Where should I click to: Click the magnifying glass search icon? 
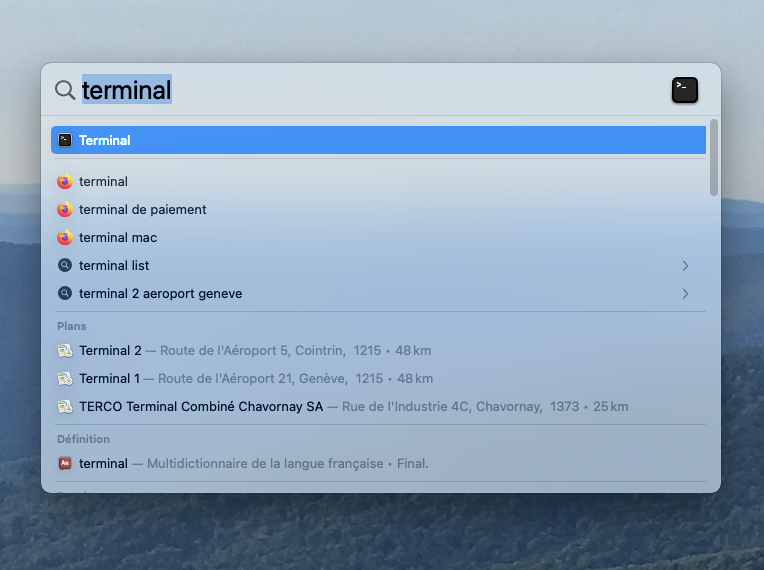(x=65, y=90)
